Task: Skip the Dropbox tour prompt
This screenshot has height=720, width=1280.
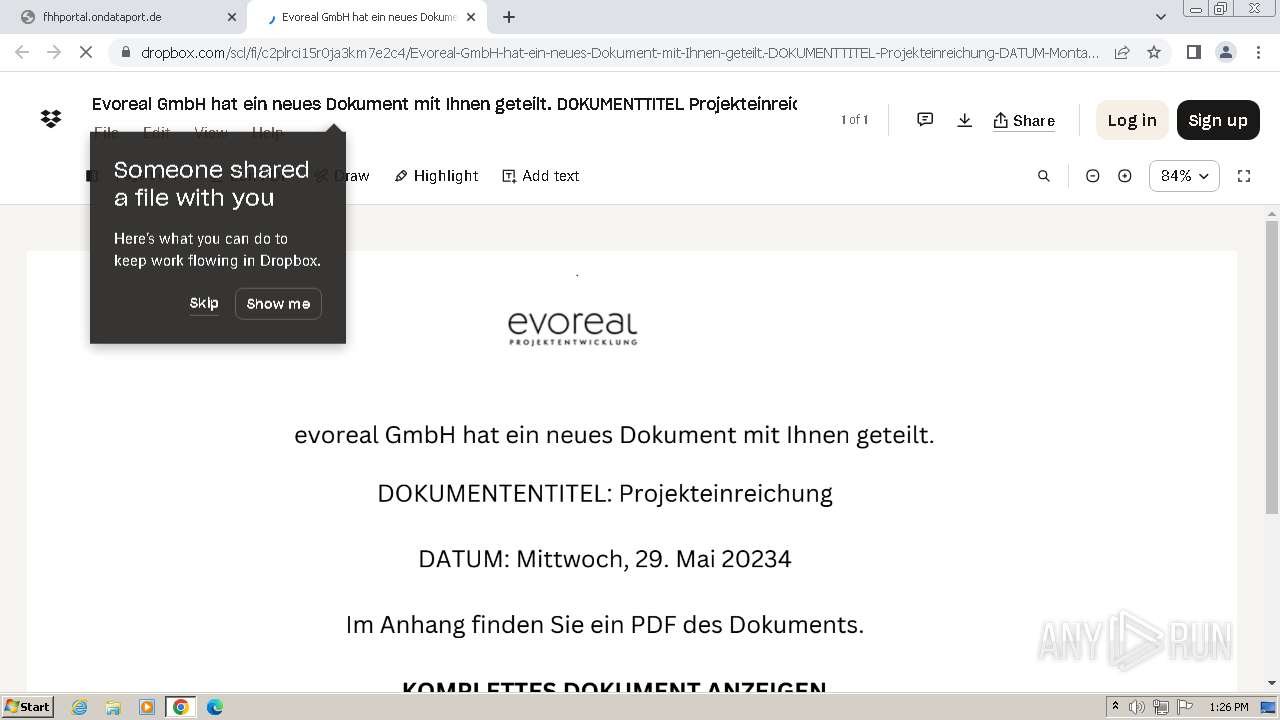Action: tap(204, 303)
